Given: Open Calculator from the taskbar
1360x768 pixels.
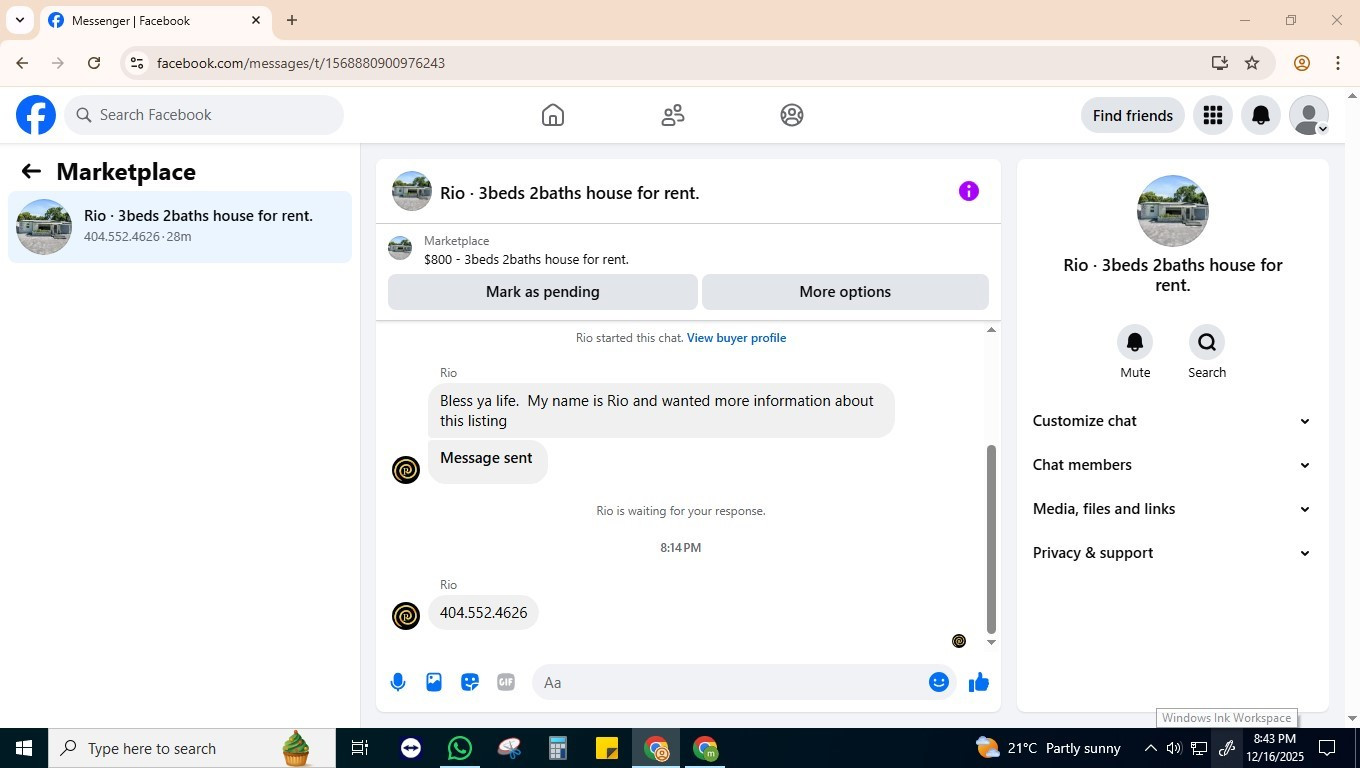Looking at the screenshot, I should click(558, 748).
